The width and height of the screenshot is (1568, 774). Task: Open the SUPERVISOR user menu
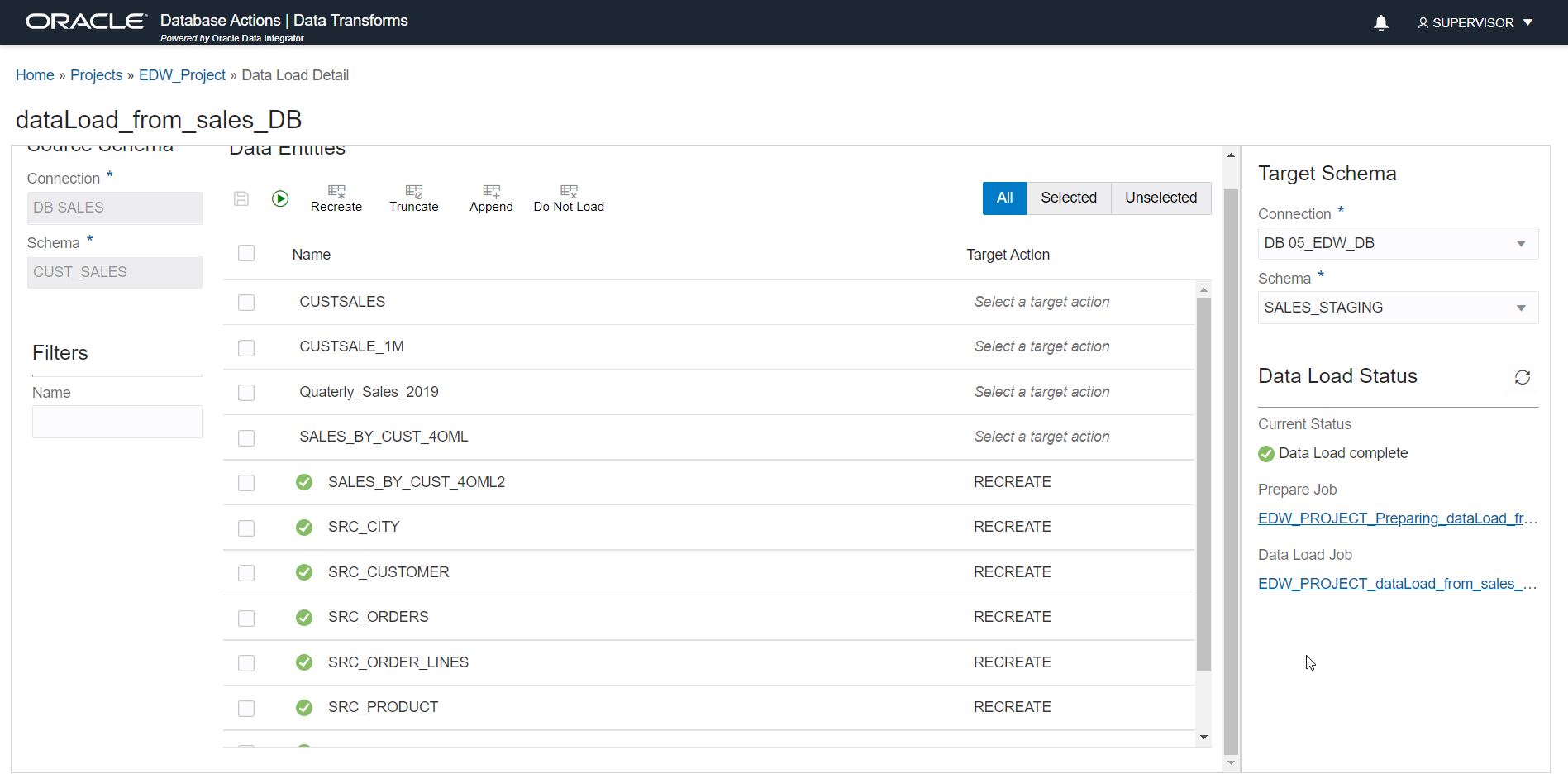(1475, 23)
